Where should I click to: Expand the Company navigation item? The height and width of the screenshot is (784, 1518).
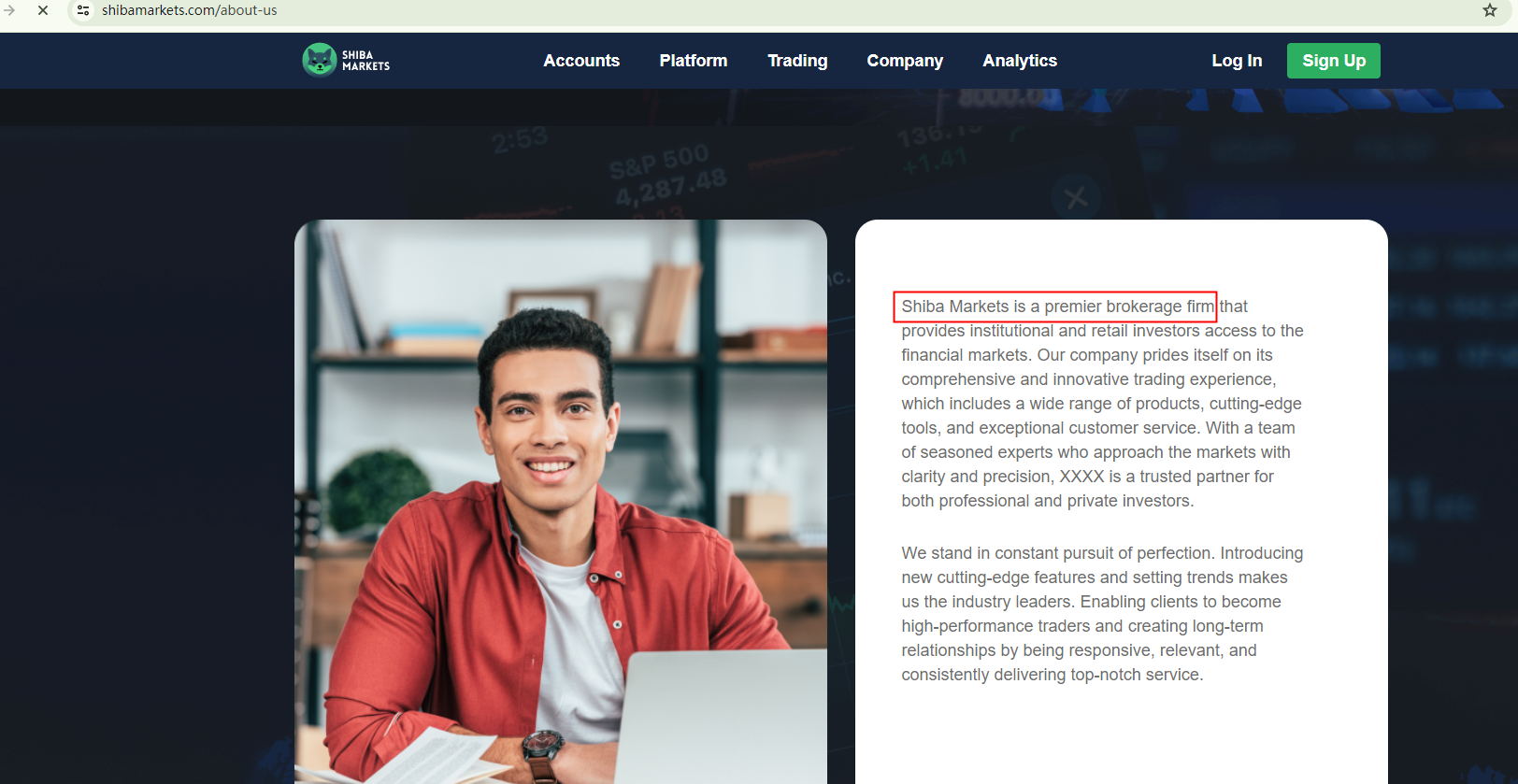click(905, 61)
